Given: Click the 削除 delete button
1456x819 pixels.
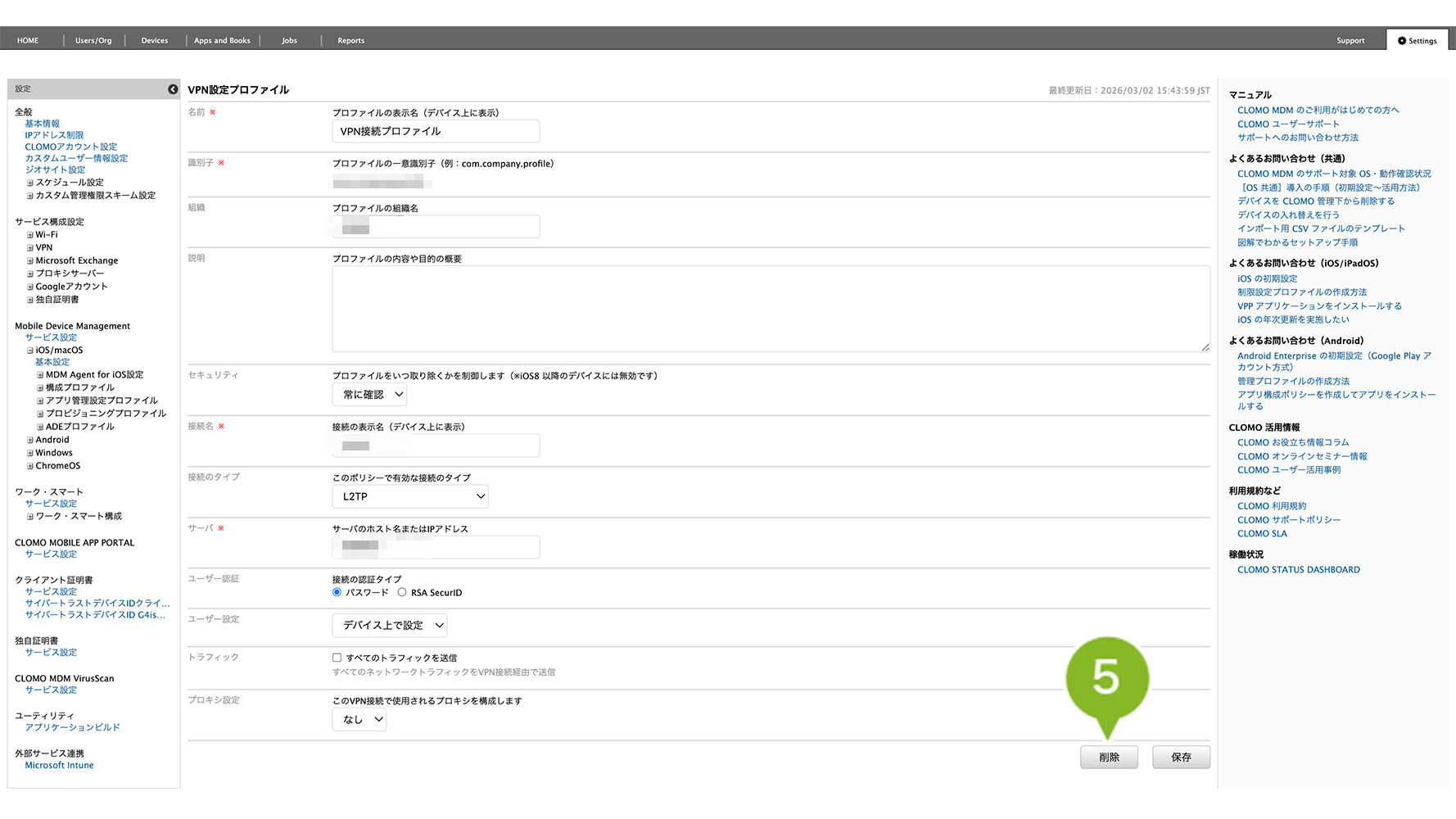Looking at the screenshot, I should pos(1109,758).
